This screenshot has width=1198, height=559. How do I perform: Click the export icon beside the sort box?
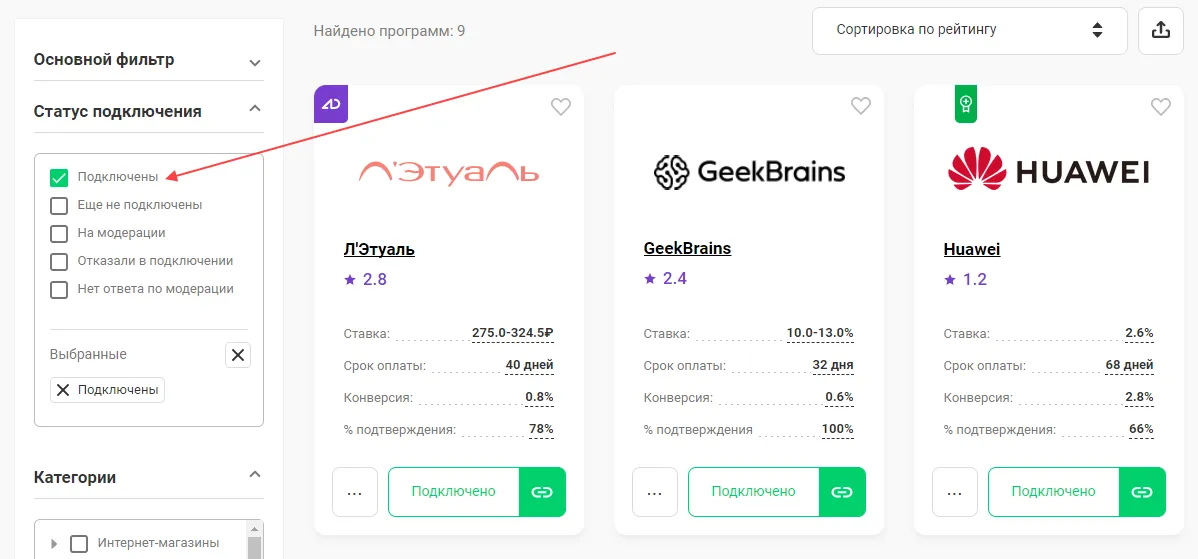tap(1161, 31)
